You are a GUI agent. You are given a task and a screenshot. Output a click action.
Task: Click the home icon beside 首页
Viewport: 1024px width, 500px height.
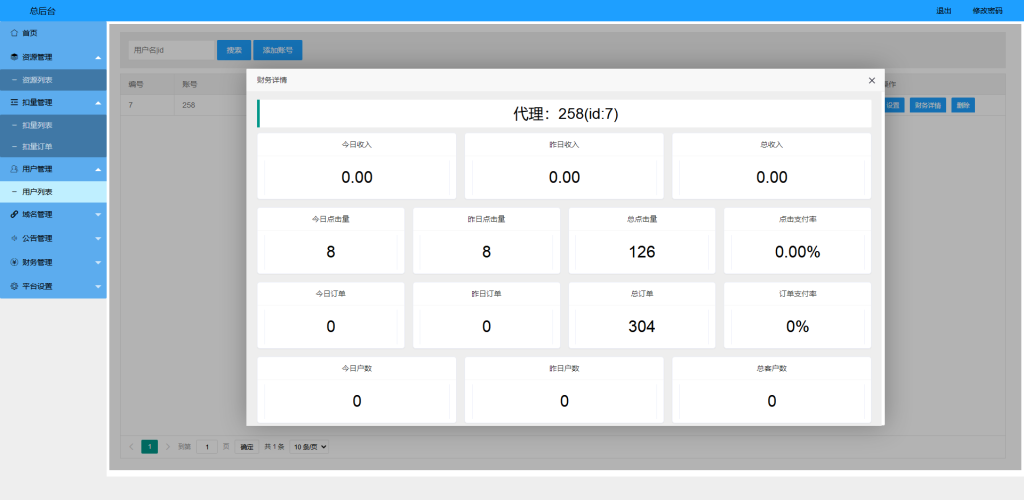[14, 33]
